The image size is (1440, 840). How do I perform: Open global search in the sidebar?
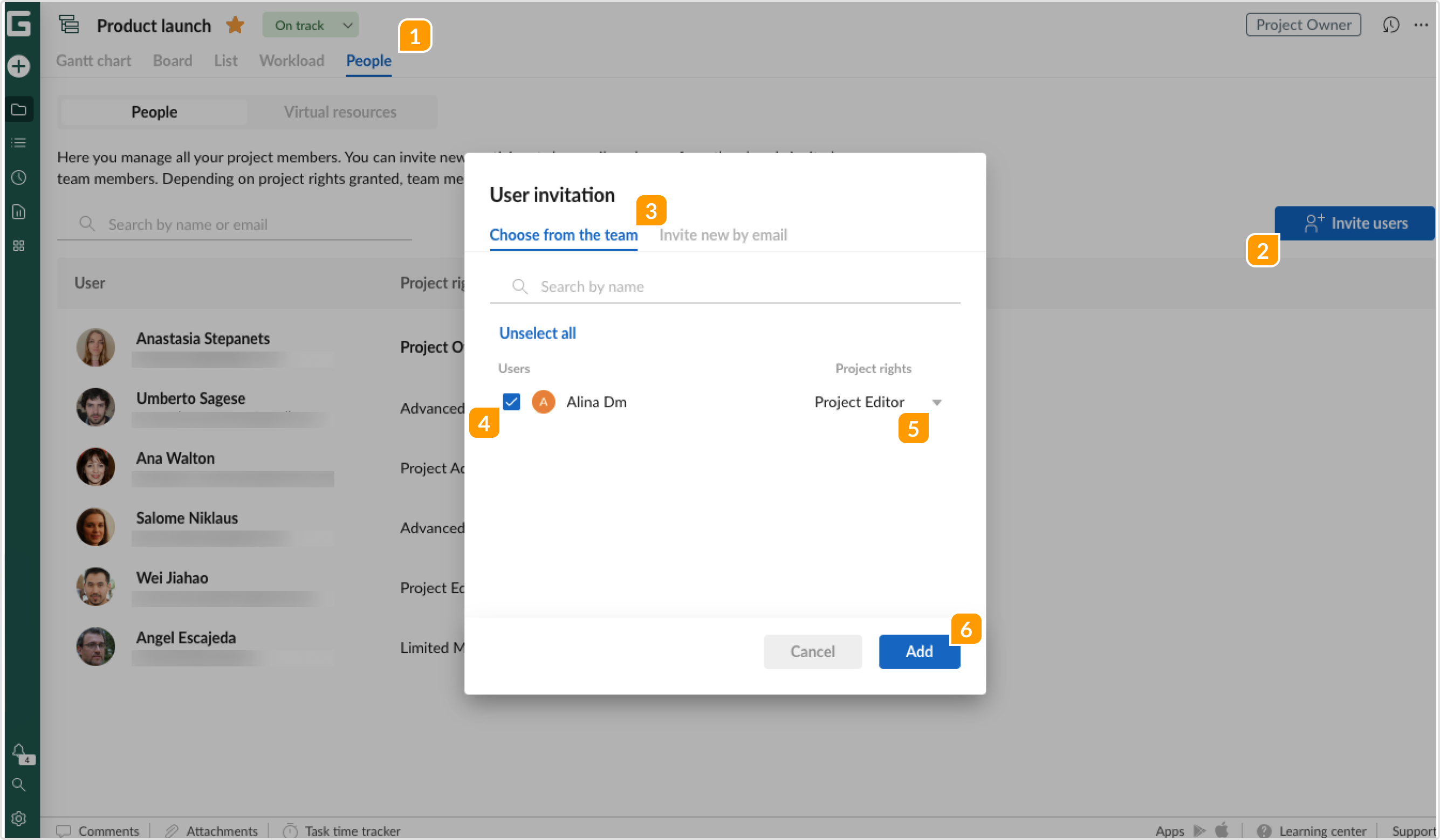pos(19,784)
